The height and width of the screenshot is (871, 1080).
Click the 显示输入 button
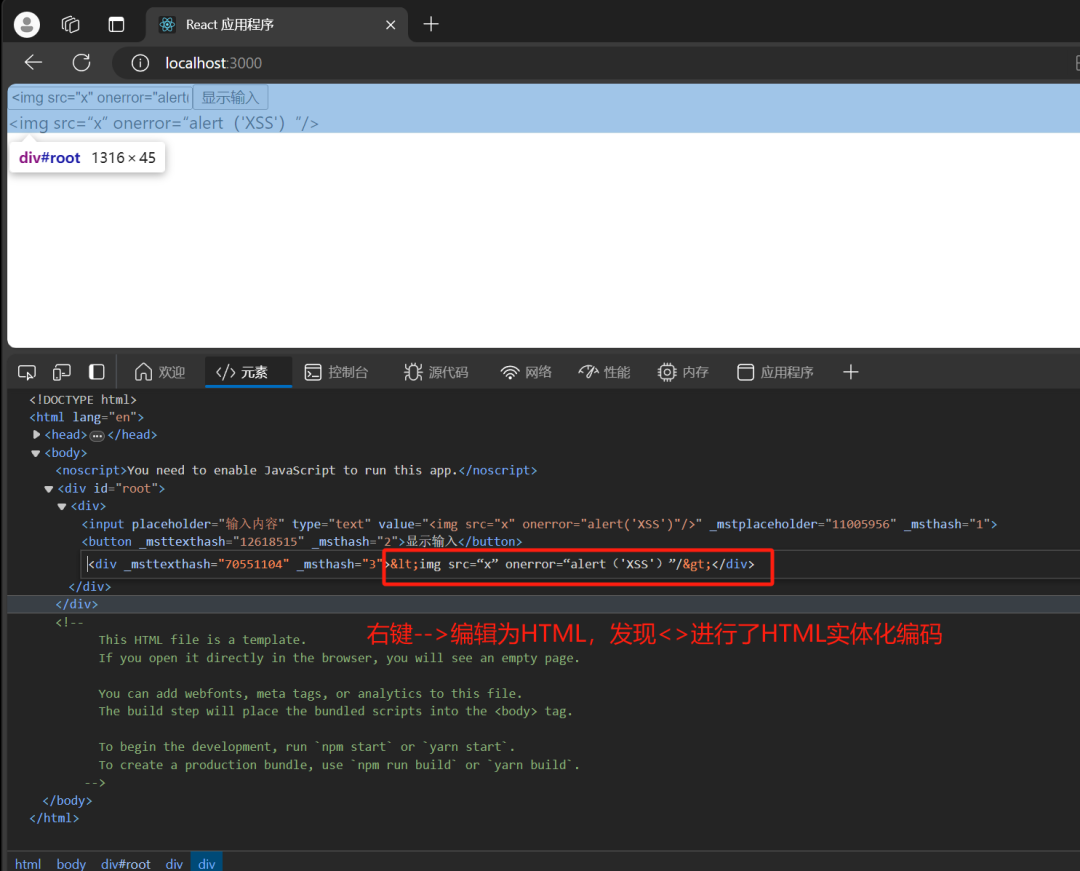(x=230, y=97)
